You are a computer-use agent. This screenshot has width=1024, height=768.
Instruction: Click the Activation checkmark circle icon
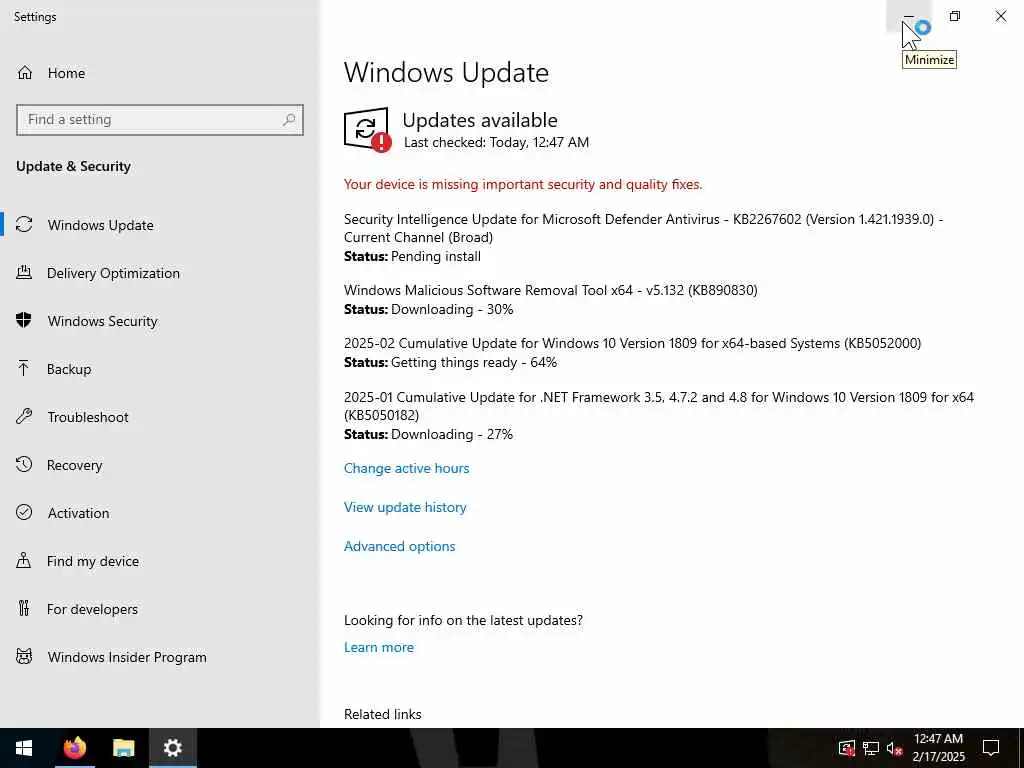point(24,513)
